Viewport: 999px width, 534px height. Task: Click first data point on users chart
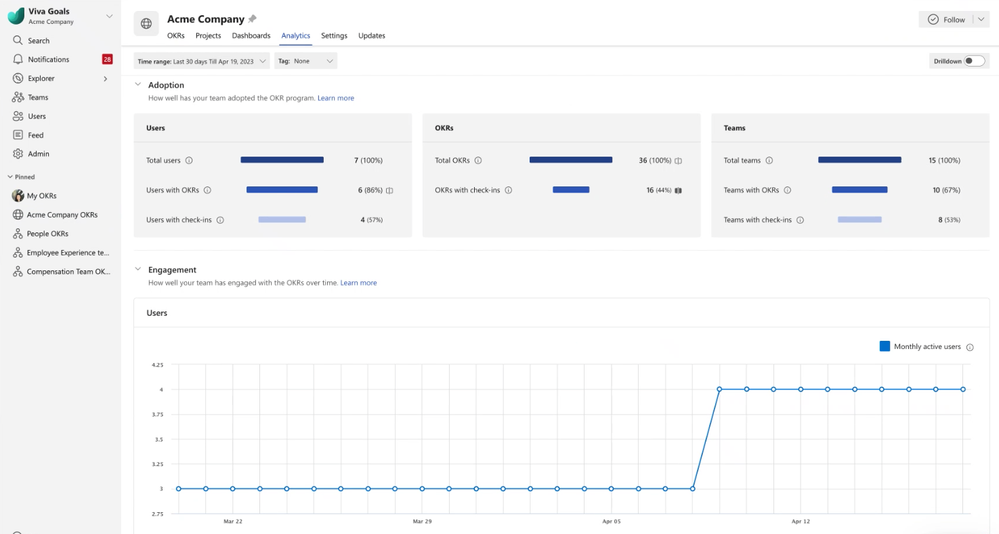pos(178,489)
